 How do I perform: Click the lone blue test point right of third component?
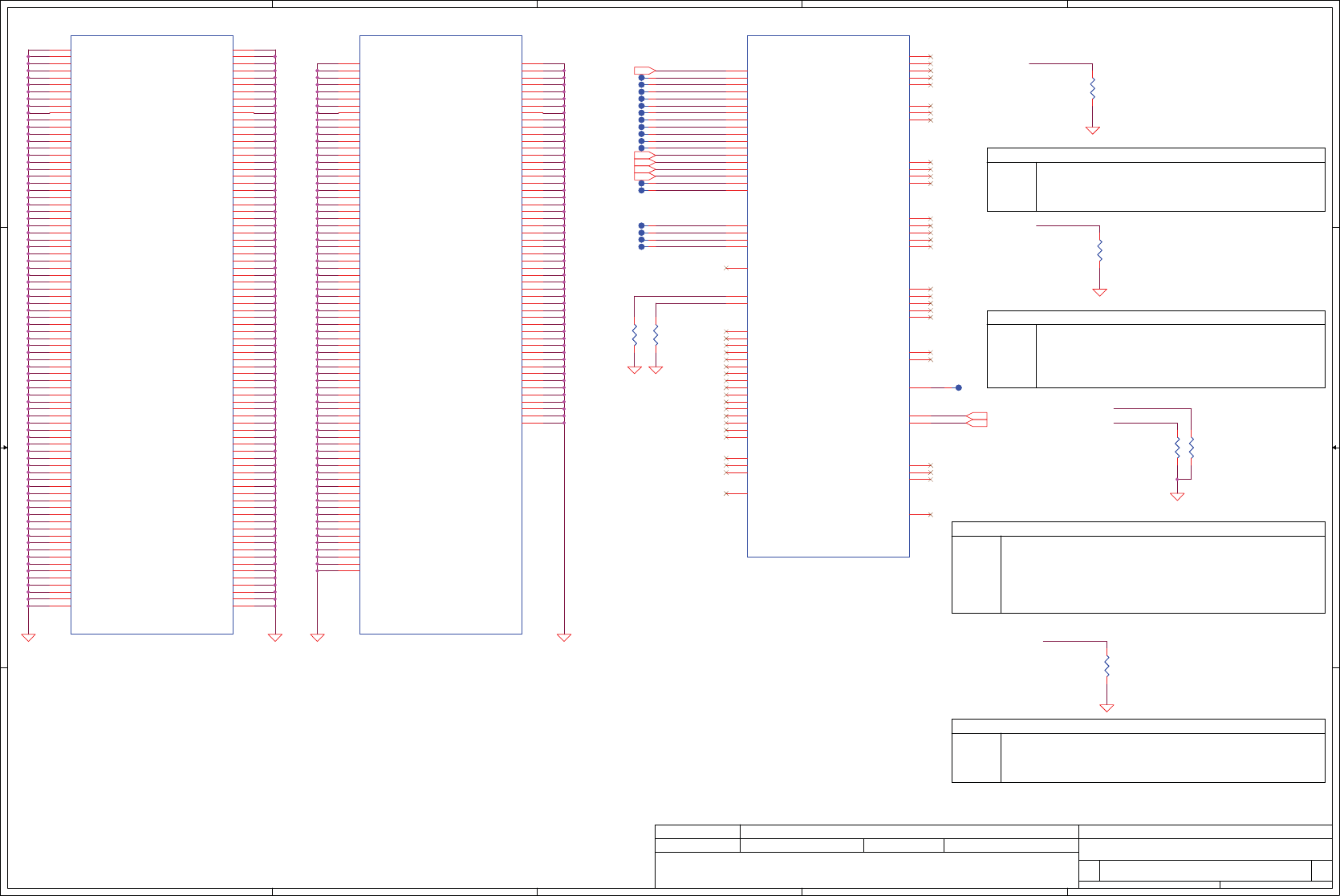[958, 387]
